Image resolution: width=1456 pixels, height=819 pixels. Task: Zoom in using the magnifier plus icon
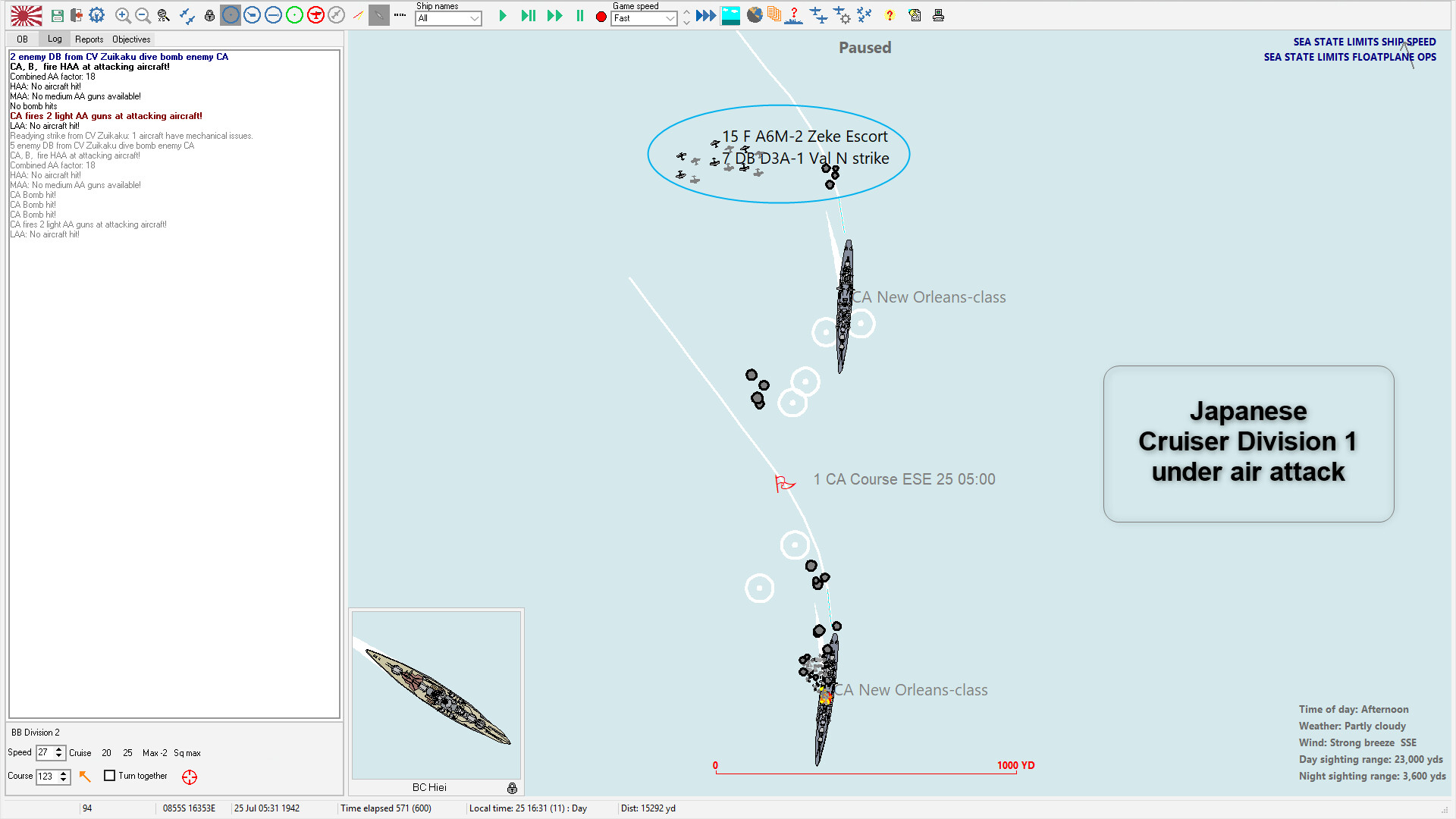[x=122, y=15]
